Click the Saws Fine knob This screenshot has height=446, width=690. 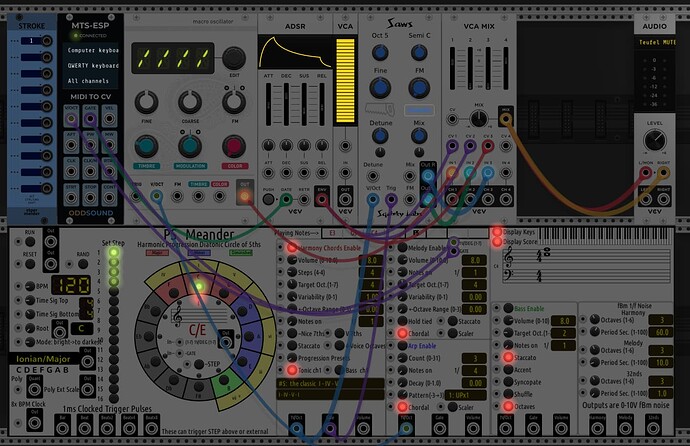380,88
